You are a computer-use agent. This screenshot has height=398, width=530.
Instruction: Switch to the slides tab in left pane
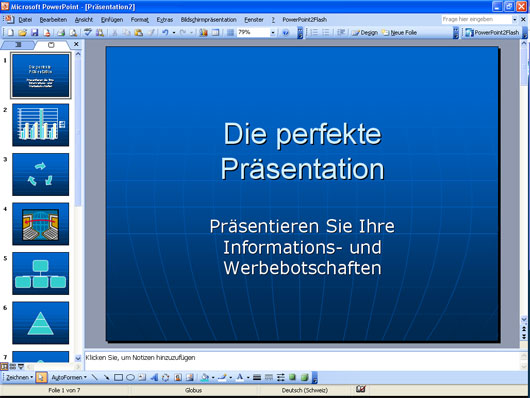pyautogui.click(x=51, y=45)
